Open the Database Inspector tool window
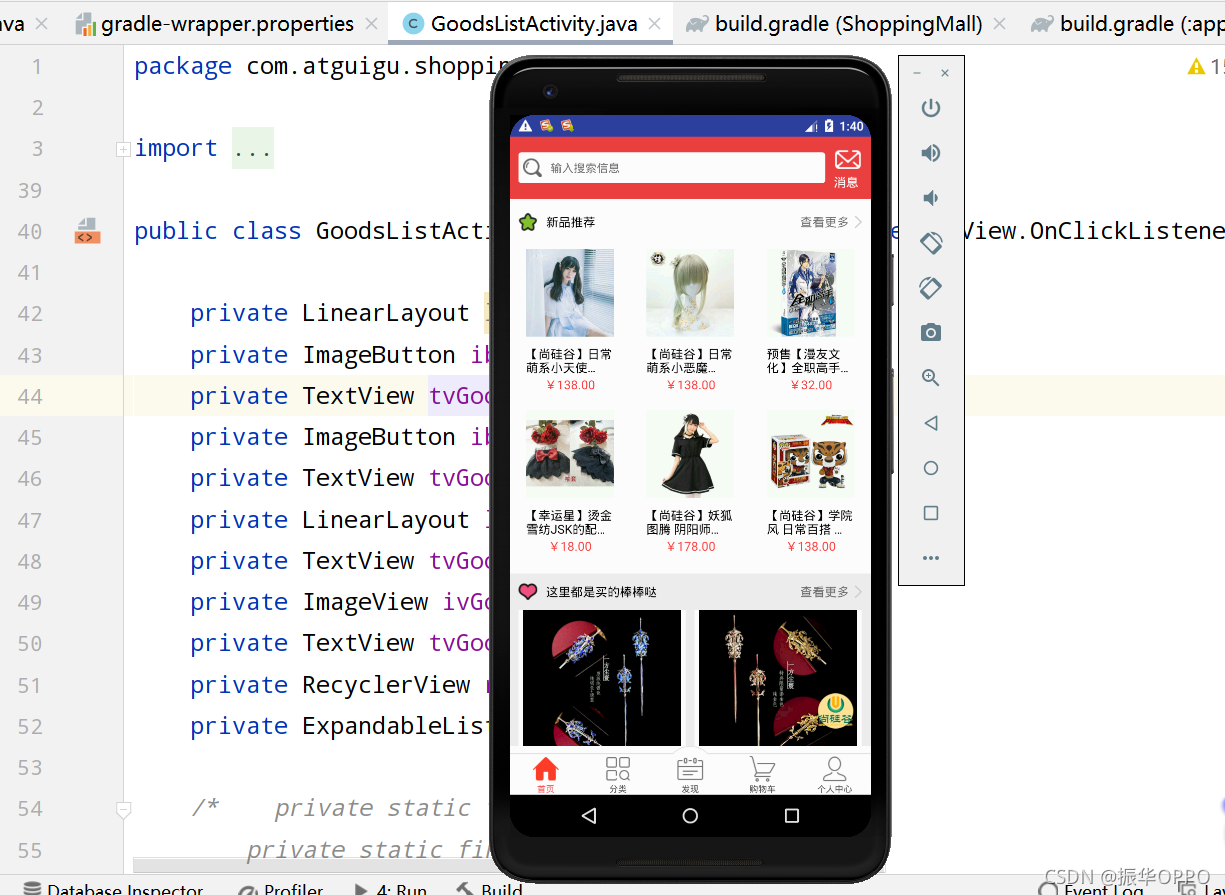This screenshot has height=895, width=1225. pyautogui.click(x=113, y=888)
